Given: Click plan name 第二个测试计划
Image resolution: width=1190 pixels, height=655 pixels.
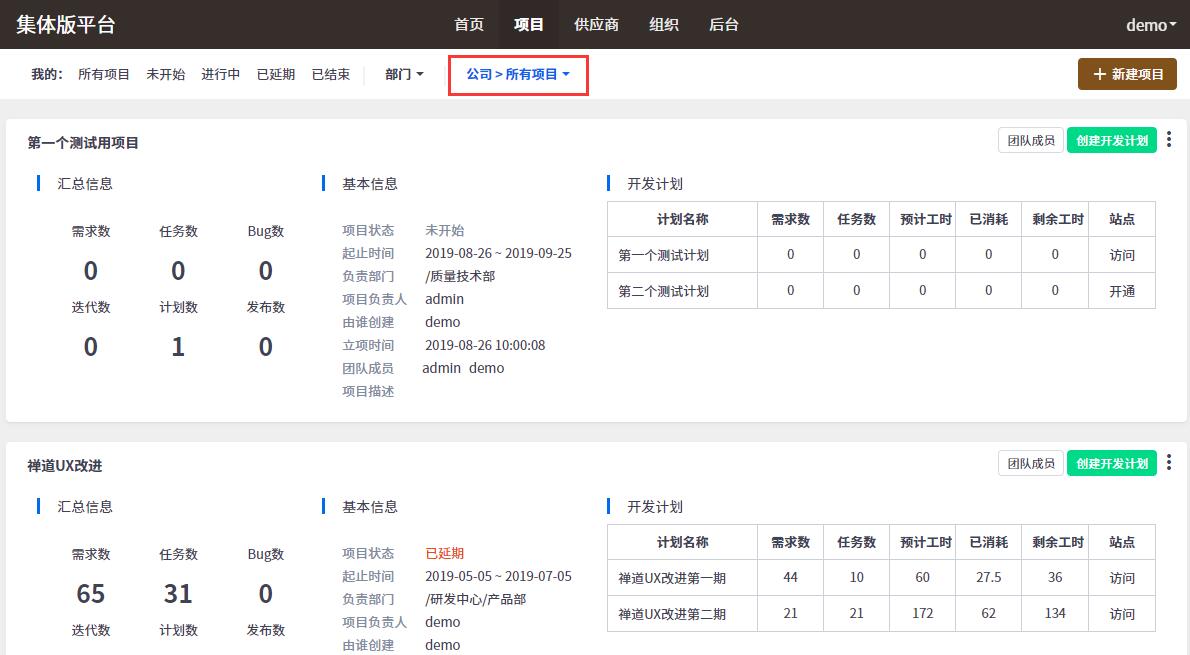Looking at the screenshot, I should (663, 291).
